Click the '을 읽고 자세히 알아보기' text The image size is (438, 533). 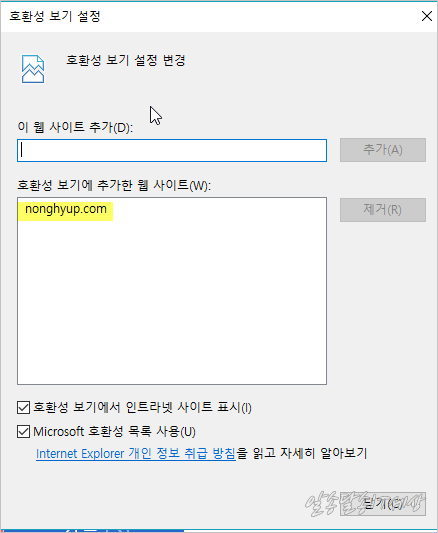[302, 453]
